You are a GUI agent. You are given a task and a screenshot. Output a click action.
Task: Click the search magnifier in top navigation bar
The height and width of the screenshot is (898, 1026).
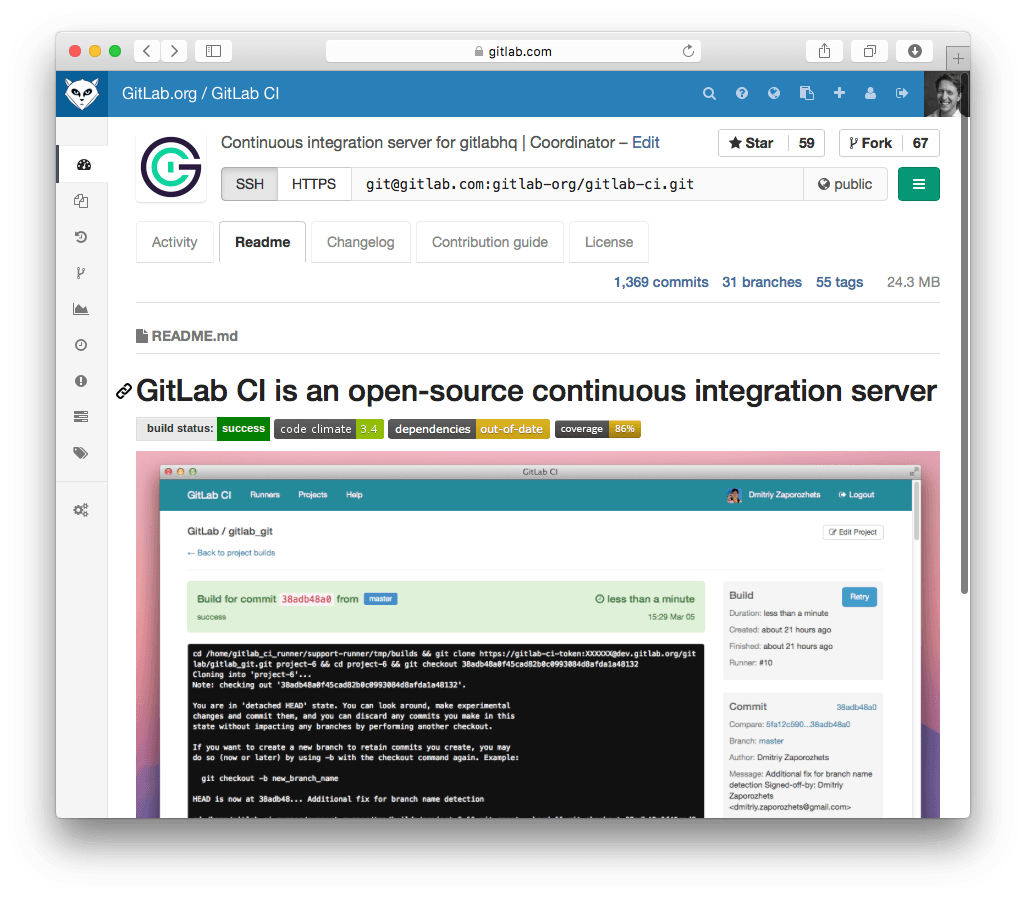[709, 93]
